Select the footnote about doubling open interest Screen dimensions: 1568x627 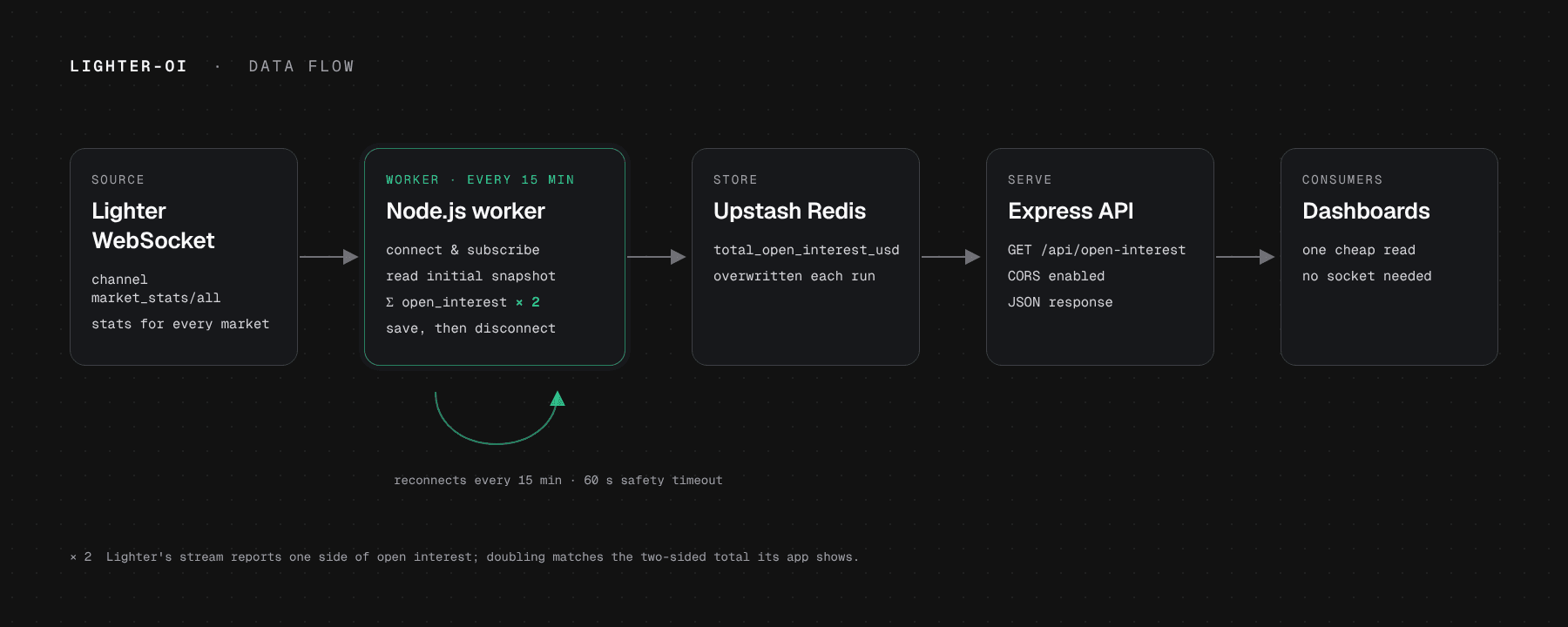pos(464,556)
